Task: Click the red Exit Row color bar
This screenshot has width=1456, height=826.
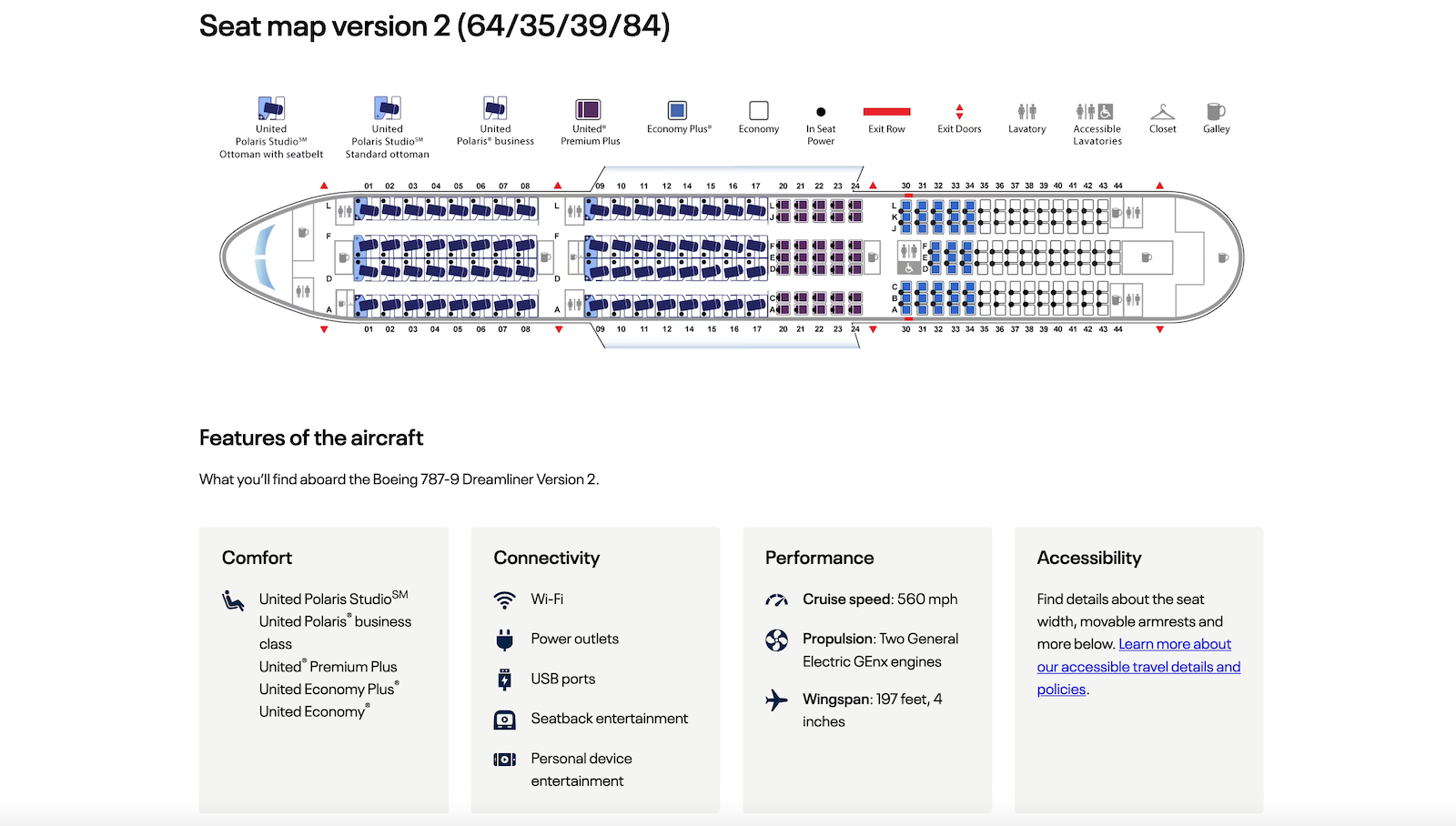Action: coord(887,112)
